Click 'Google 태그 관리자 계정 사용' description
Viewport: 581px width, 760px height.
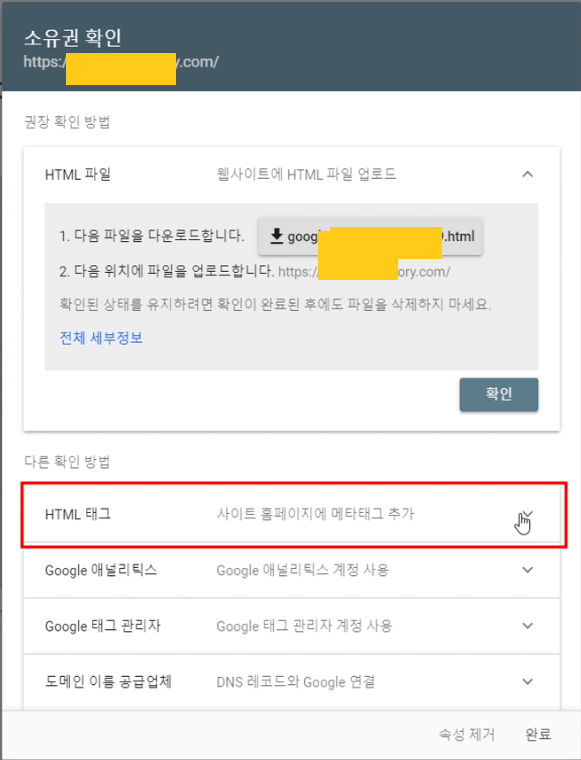pyautogui.click(x=304, y=626)
